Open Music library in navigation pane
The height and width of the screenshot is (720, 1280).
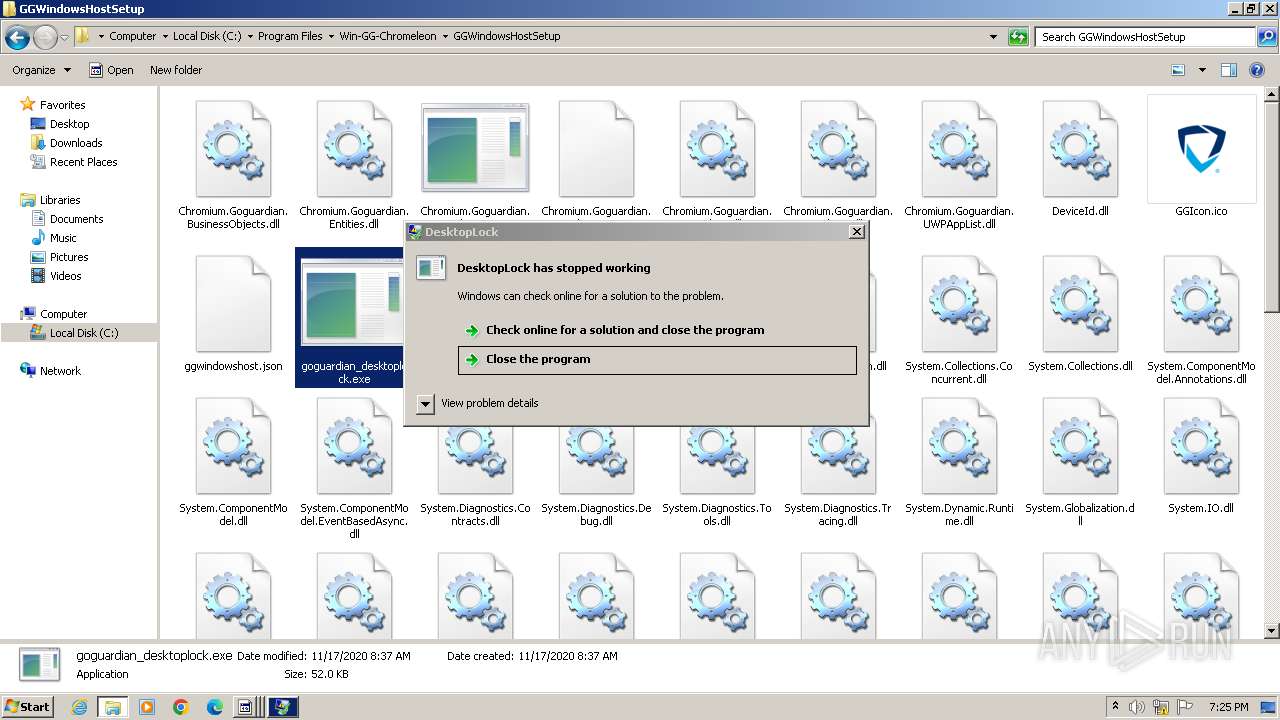(63, 238)
